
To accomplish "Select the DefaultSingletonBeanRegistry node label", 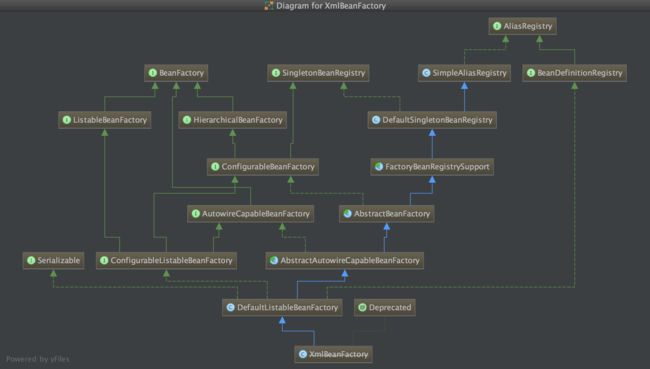I will (437, 120).
